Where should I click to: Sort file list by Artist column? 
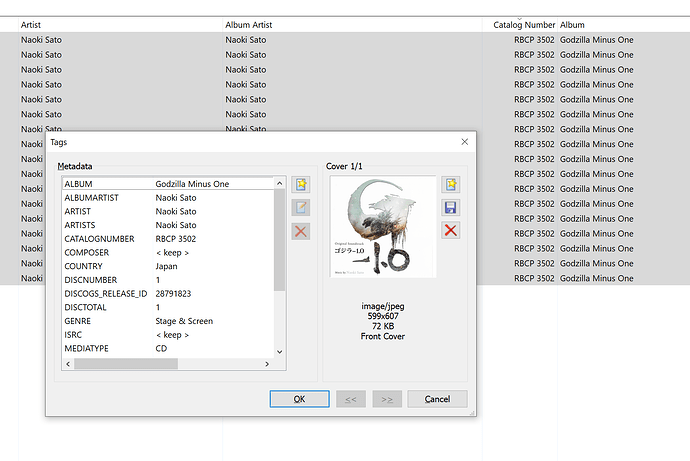[x=121, y=25]
